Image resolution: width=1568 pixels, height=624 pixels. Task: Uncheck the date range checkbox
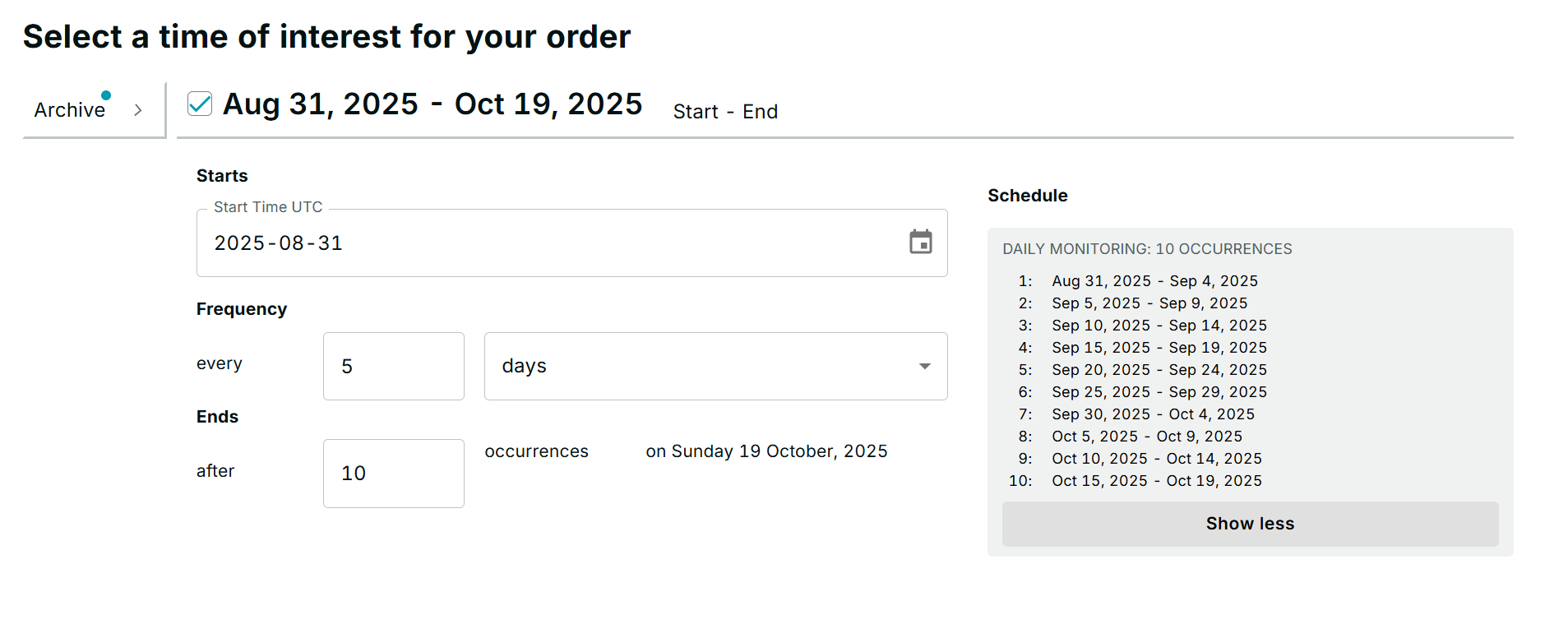coord(200,104)
